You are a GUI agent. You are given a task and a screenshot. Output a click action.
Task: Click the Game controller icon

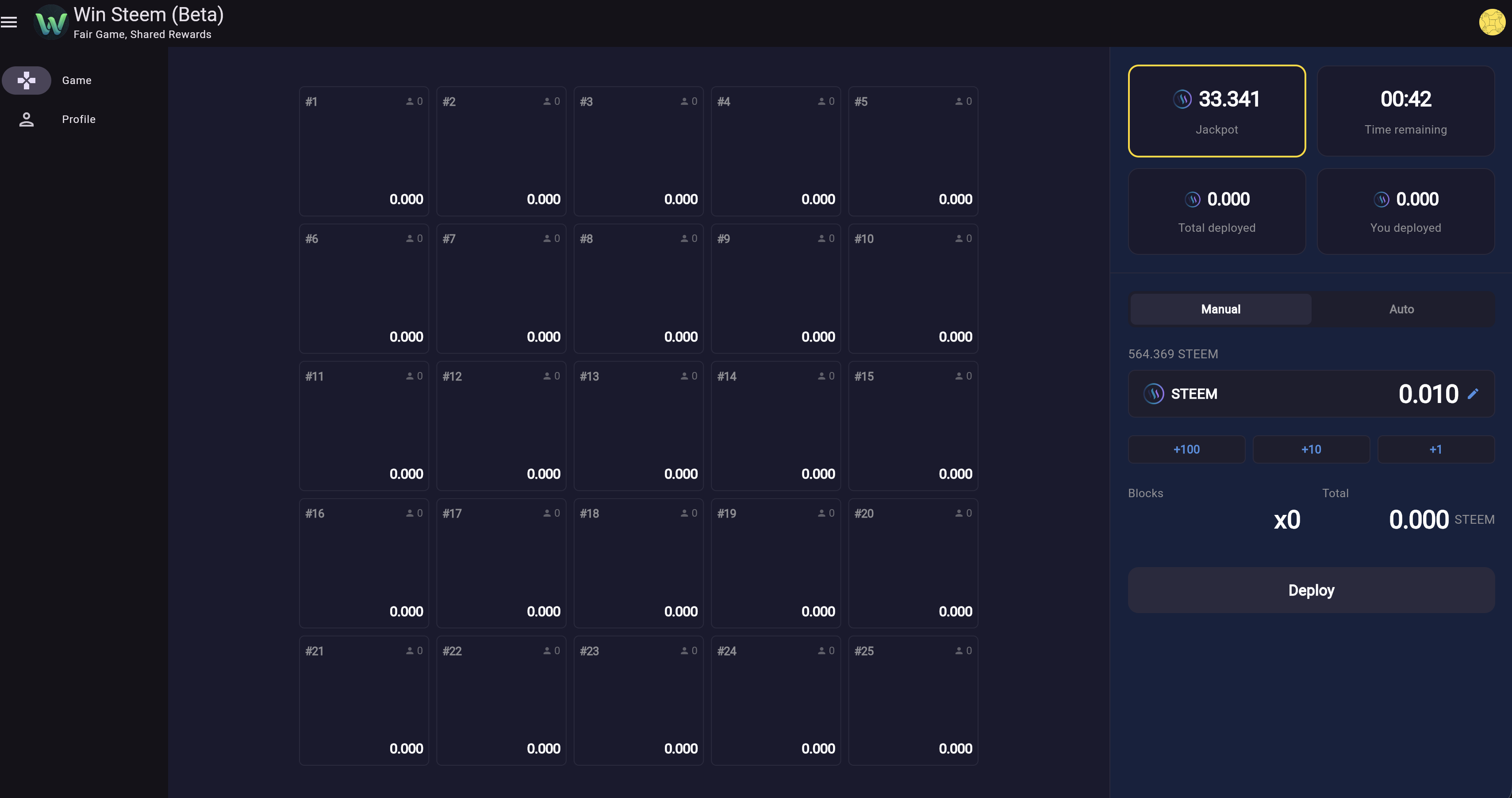click(27, 81)
